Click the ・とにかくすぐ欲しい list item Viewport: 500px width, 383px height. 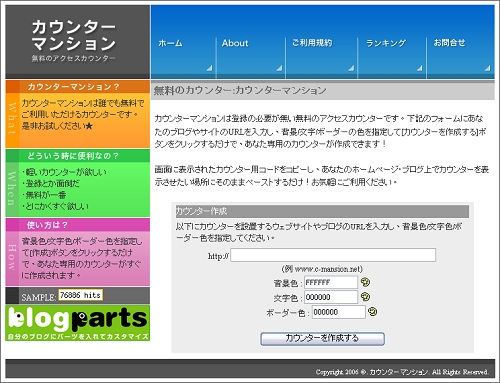pos(55,206)
